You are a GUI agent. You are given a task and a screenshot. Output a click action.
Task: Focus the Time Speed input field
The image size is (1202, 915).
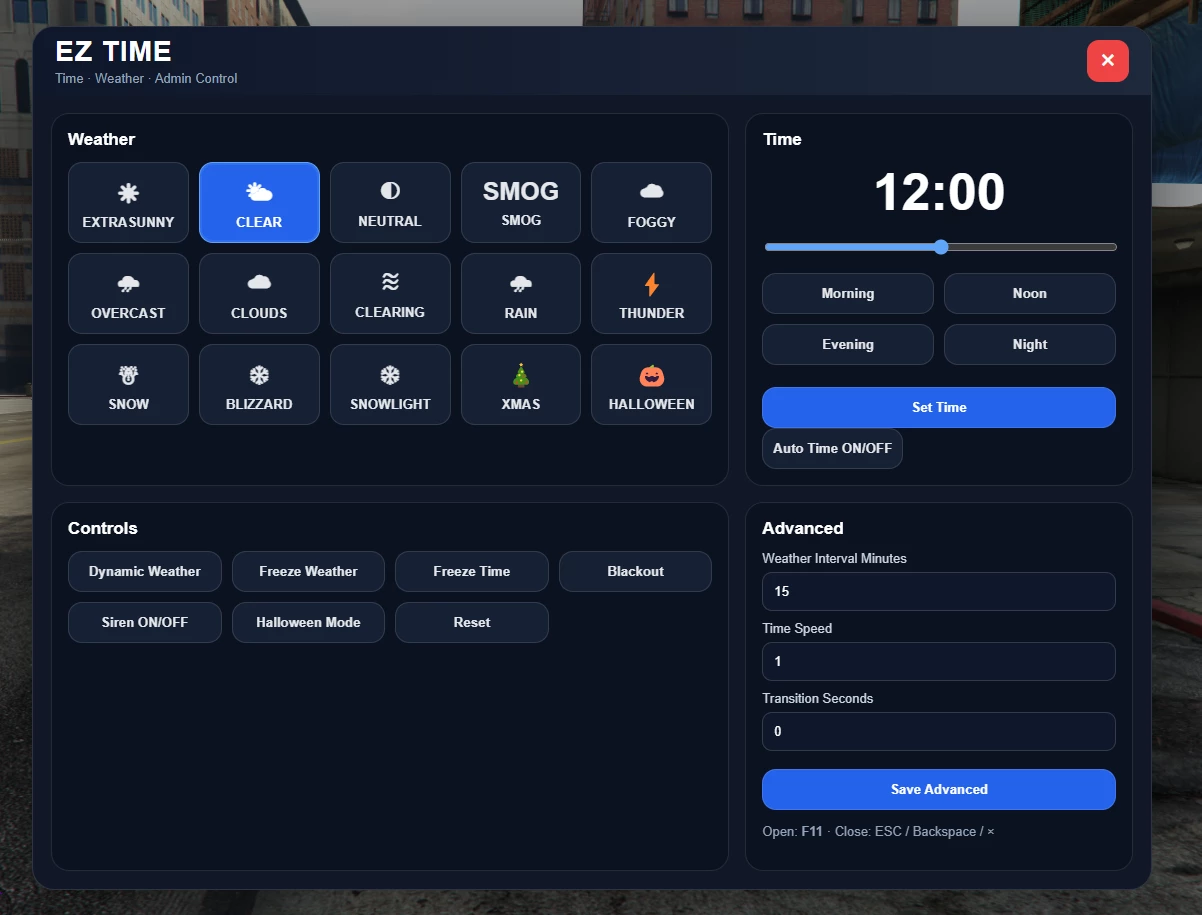939,661
